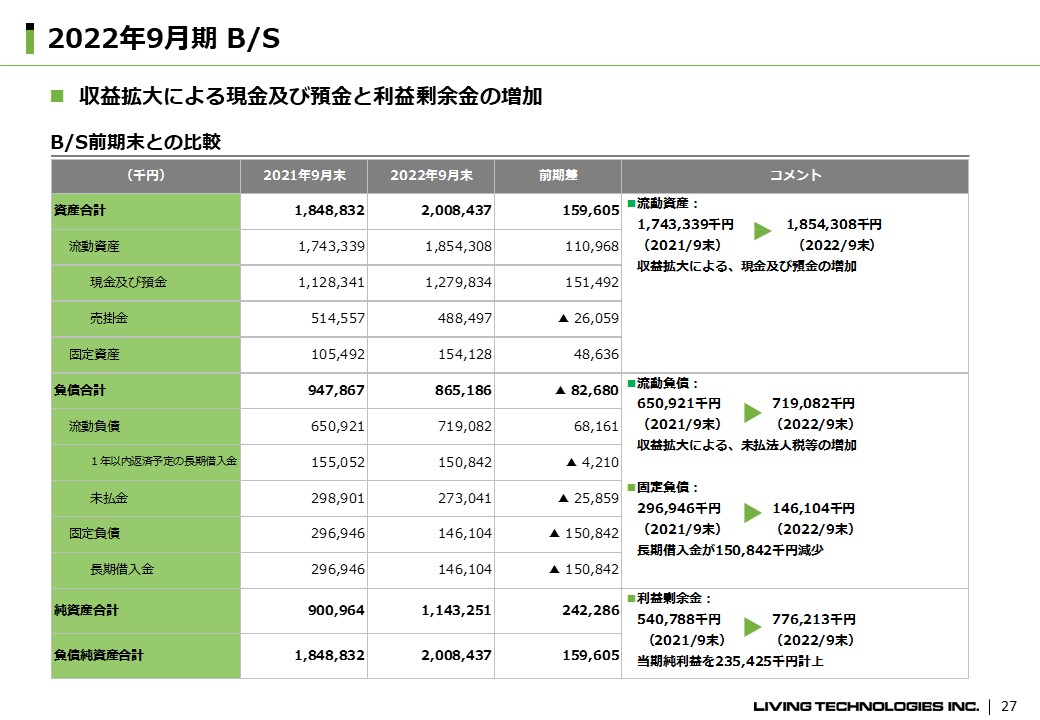This screenshot has width=1040, height=720.
Task: Select the comment "収益拡大による、未払法人税等の増加"
Action: click(x=747, y=446)
